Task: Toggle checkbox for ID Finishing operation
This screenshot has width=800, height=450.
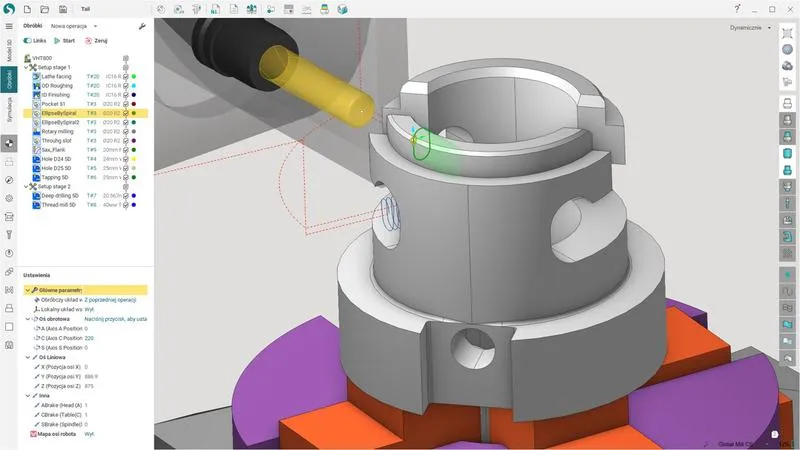Action: point(126,95)
